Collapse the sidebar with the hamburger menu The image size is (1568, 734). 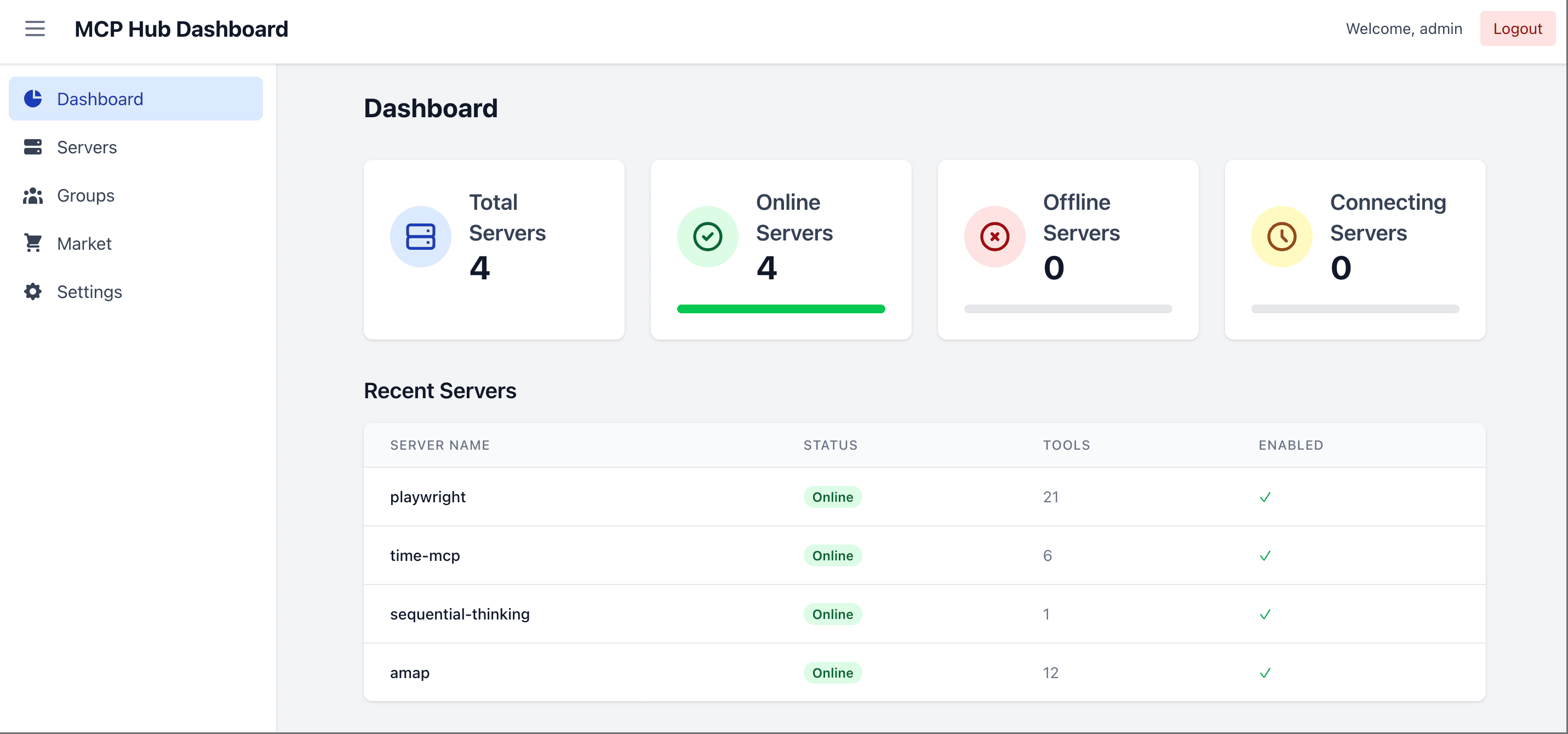pyautogui.click(x=35, y=28)
